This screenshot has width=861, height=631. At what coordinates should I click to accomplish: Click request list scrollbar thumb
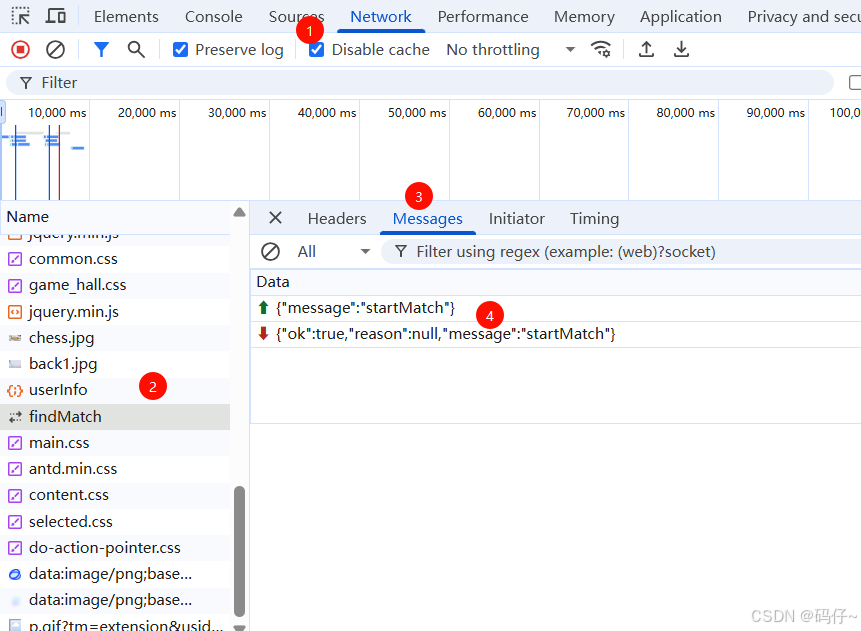pos(239,551)
